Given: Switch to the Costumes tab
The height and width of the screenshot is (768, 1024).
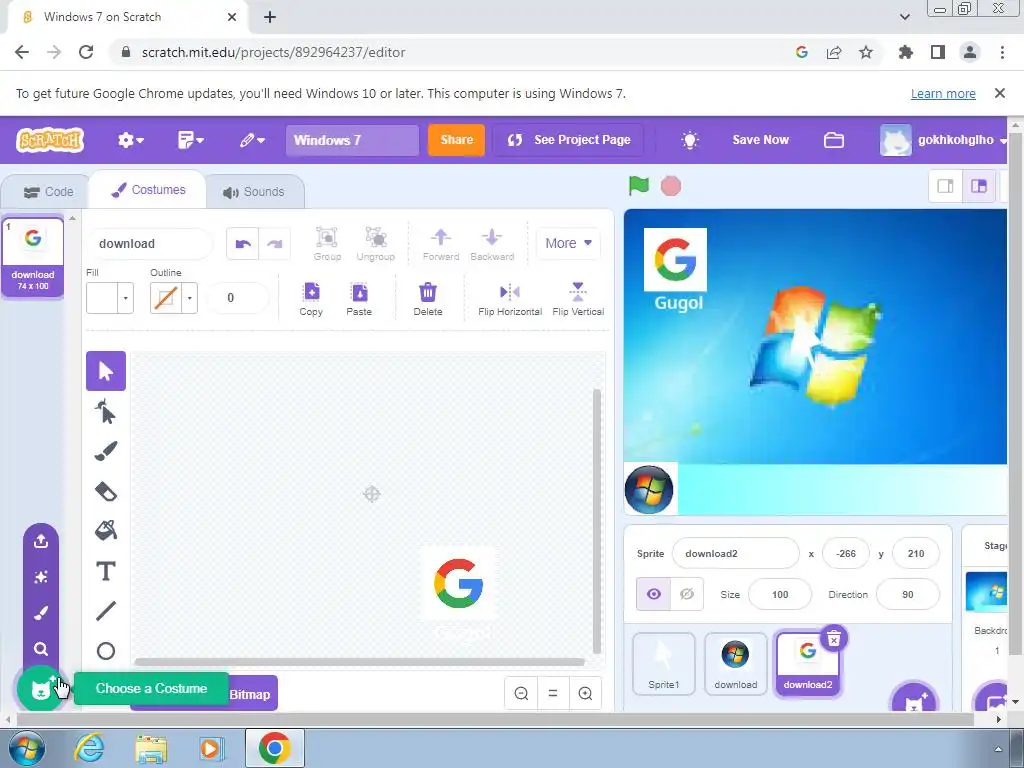Looking at the screenshot, I should (148, 190).
